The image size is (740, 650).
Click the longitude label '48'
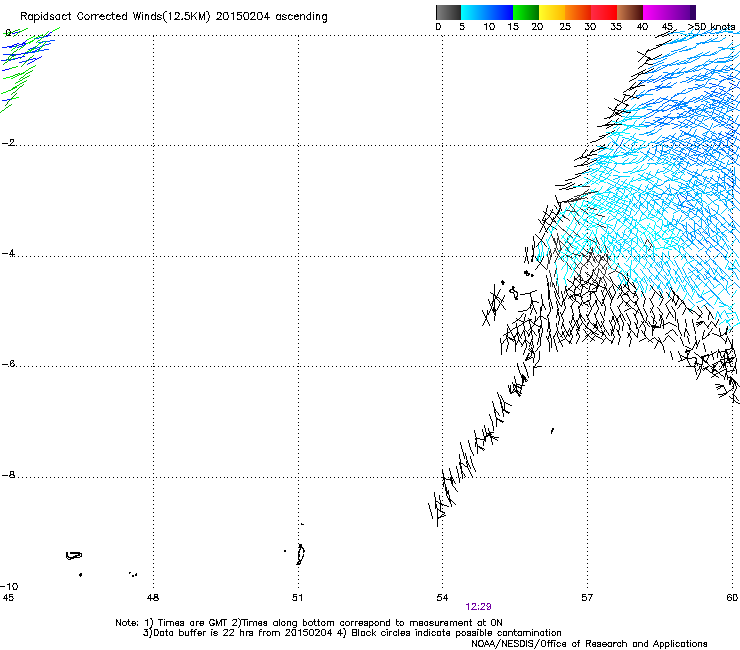[x=153, y=598]
